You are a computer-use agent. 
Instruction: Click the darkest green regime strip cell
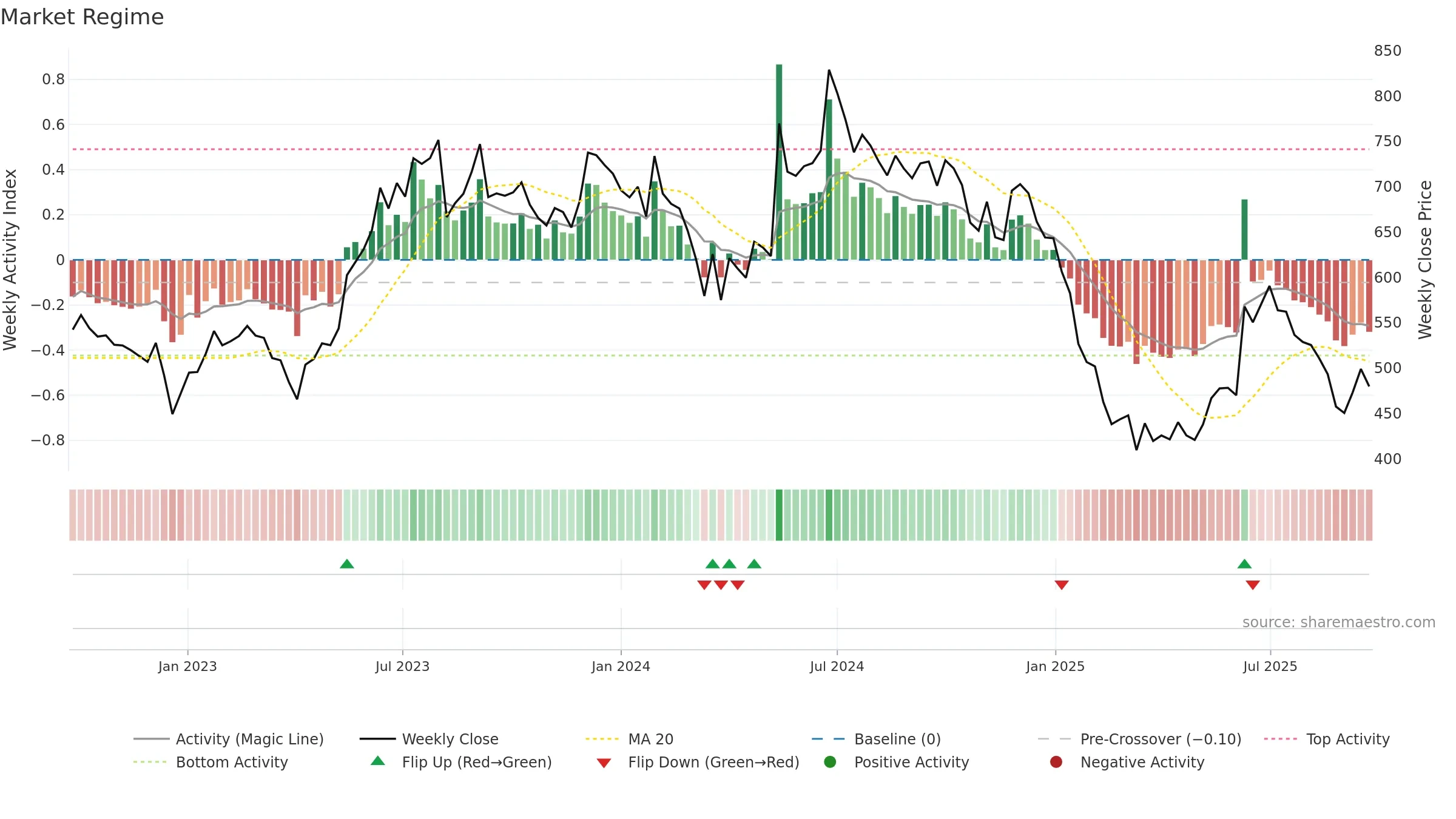[x=779, y=515]
